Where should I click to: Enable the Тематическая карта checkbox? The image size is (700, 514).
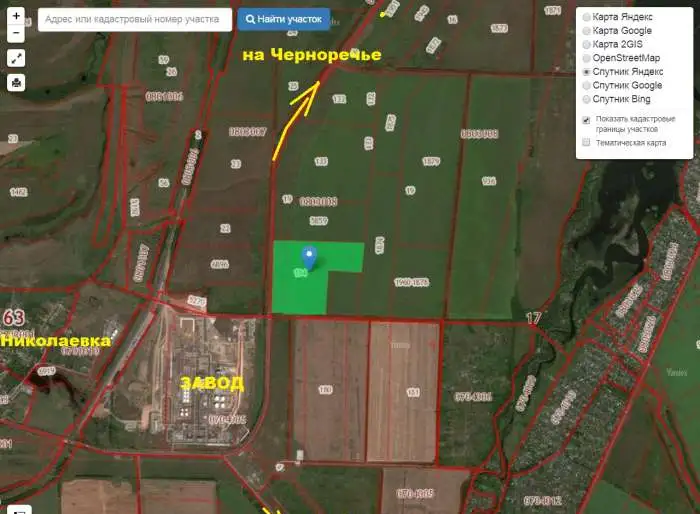(587, 142)
